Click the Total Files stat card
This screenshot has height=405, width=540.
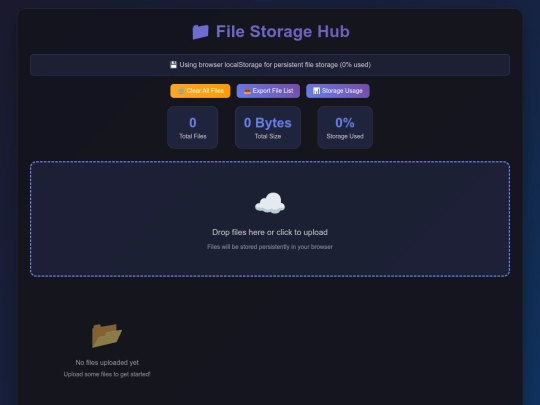[x=193, y=127]
